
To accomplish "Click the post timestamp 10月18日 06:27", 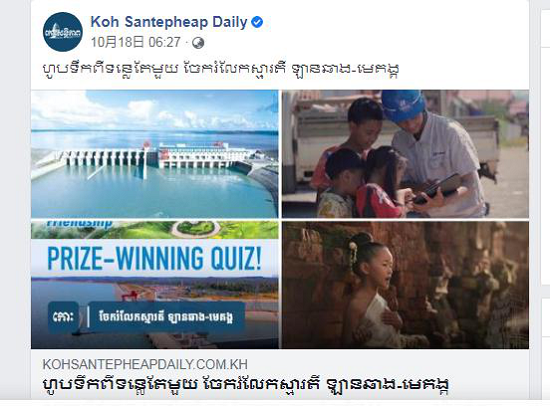I will pos(135,42).
